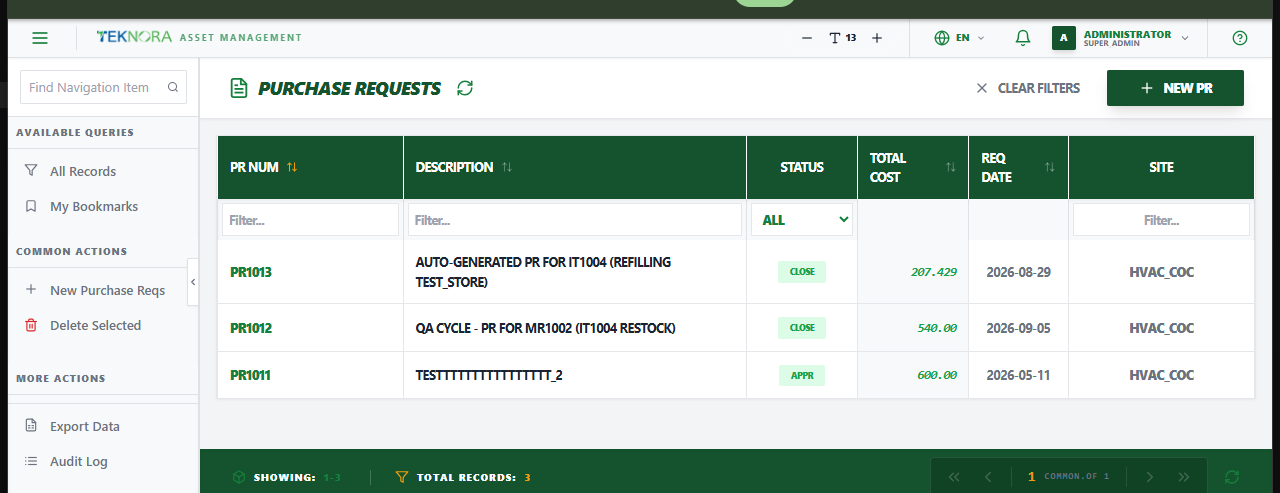Focus the Site filter field
This screenshot has width=1280, height=493.
click(x=1161, y=220)
